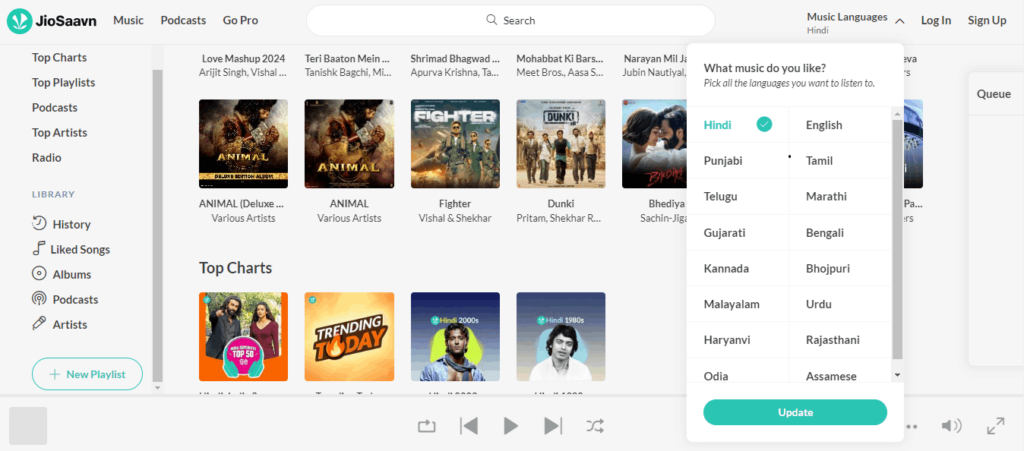The width and height of the screenshot is (1024, 451).
Task: Open sidebar Podcasts under Top Playlists
Action: click(x=55, y=107)
